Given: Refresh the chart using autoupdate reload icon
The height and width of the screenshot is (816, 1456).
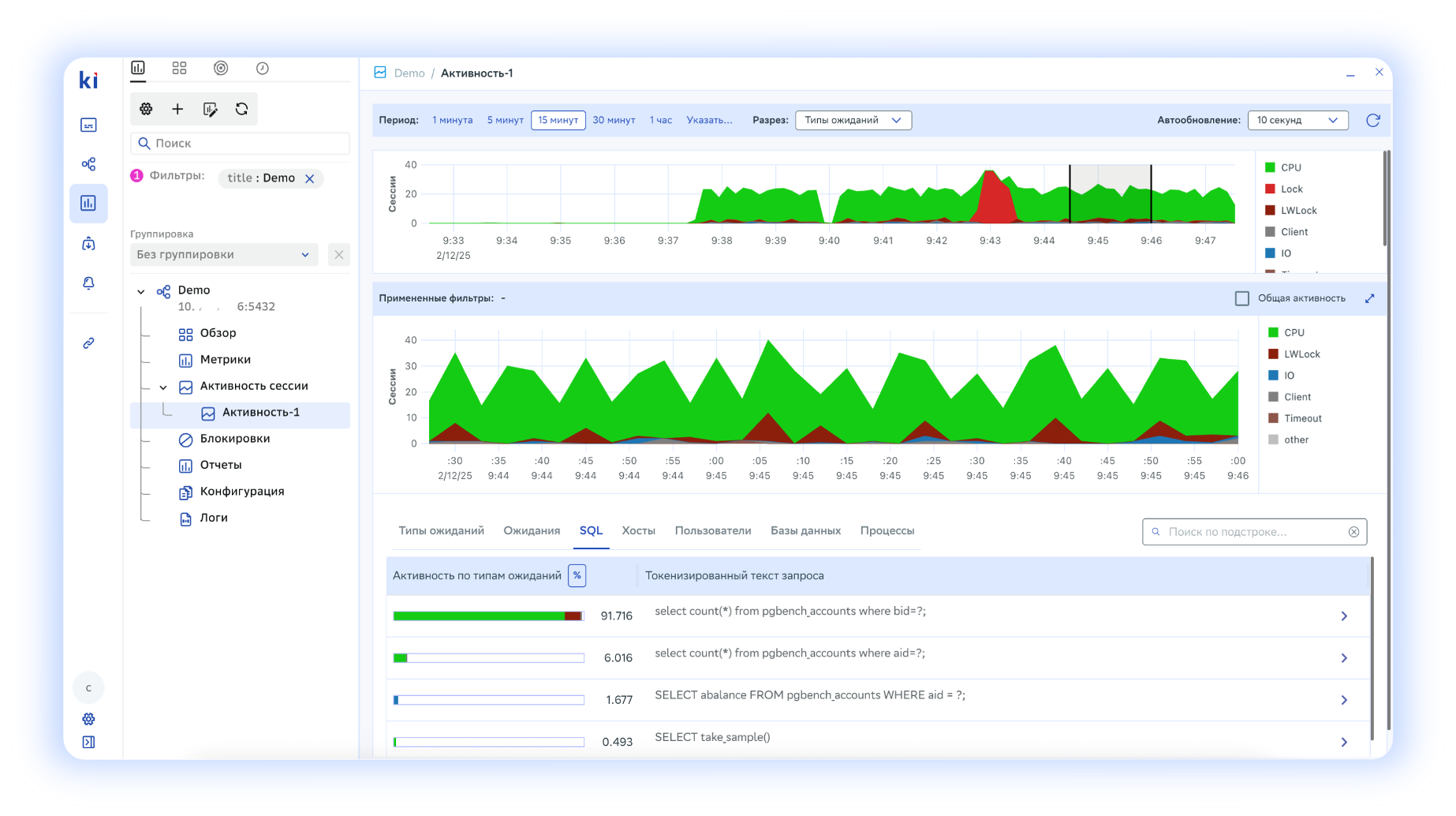Looking at the screenshot, I should [1373, 120].
